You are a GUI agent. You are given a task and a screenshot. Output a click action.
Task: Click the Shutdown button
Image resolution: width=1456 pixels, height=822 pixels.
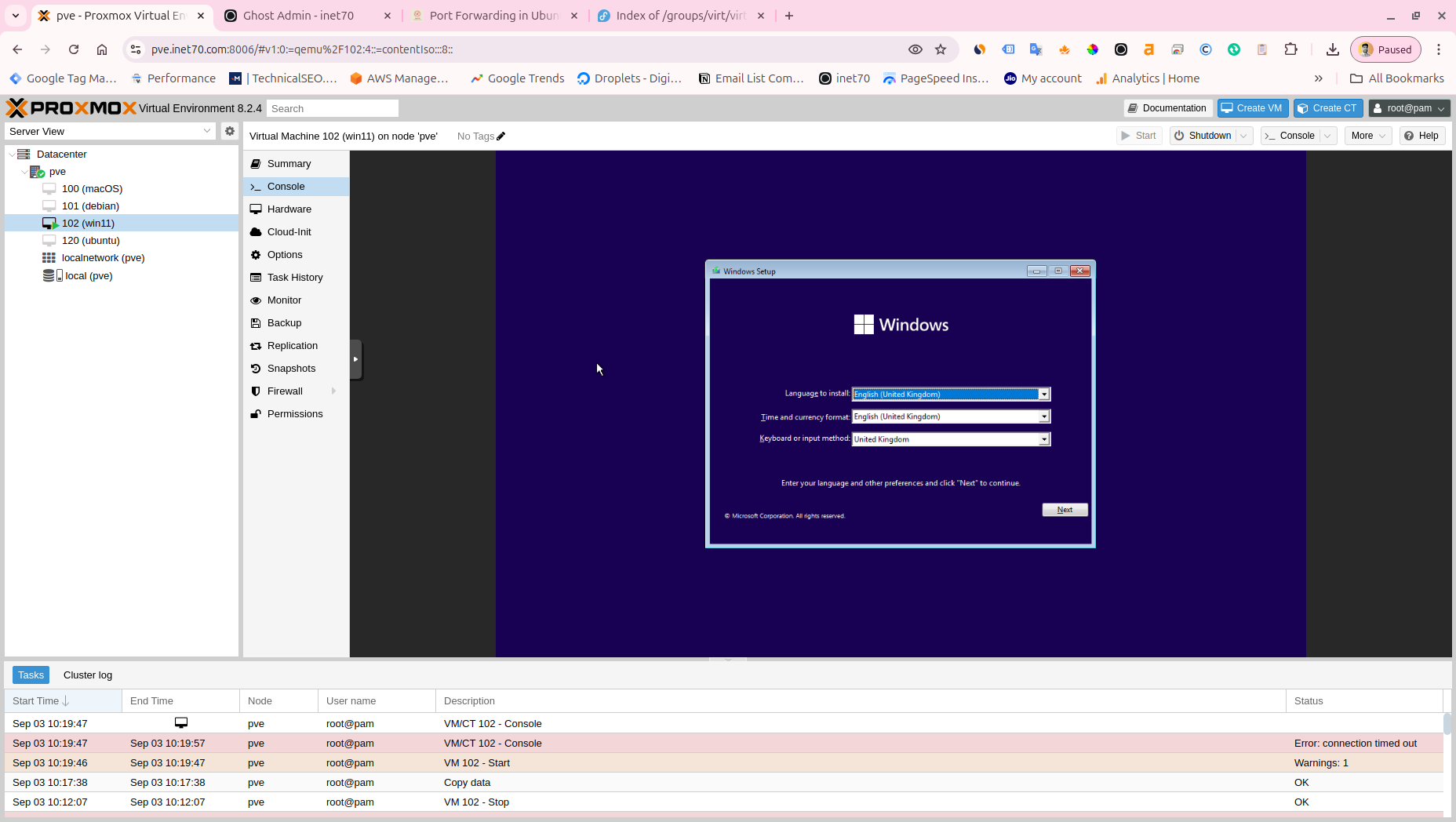1203,136
